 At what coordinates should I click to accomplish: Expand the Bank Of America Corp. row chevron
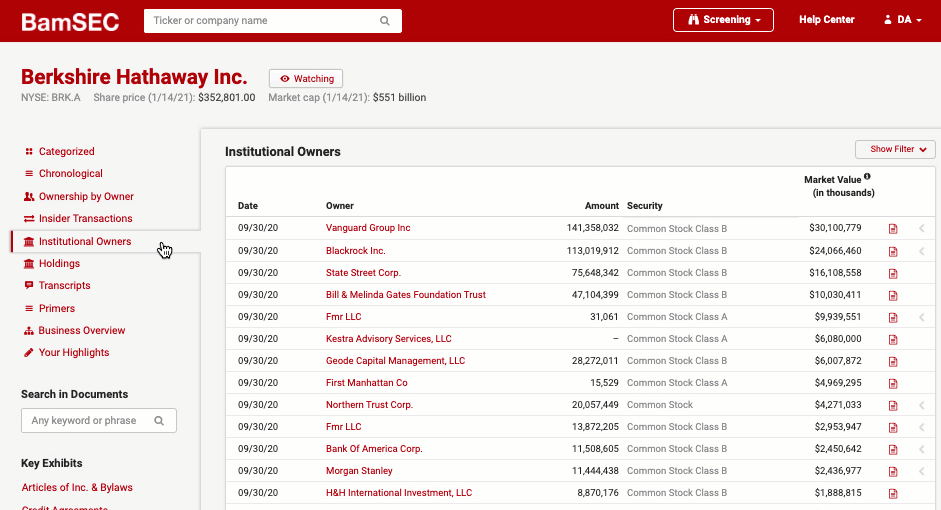[x=922, y=449]
